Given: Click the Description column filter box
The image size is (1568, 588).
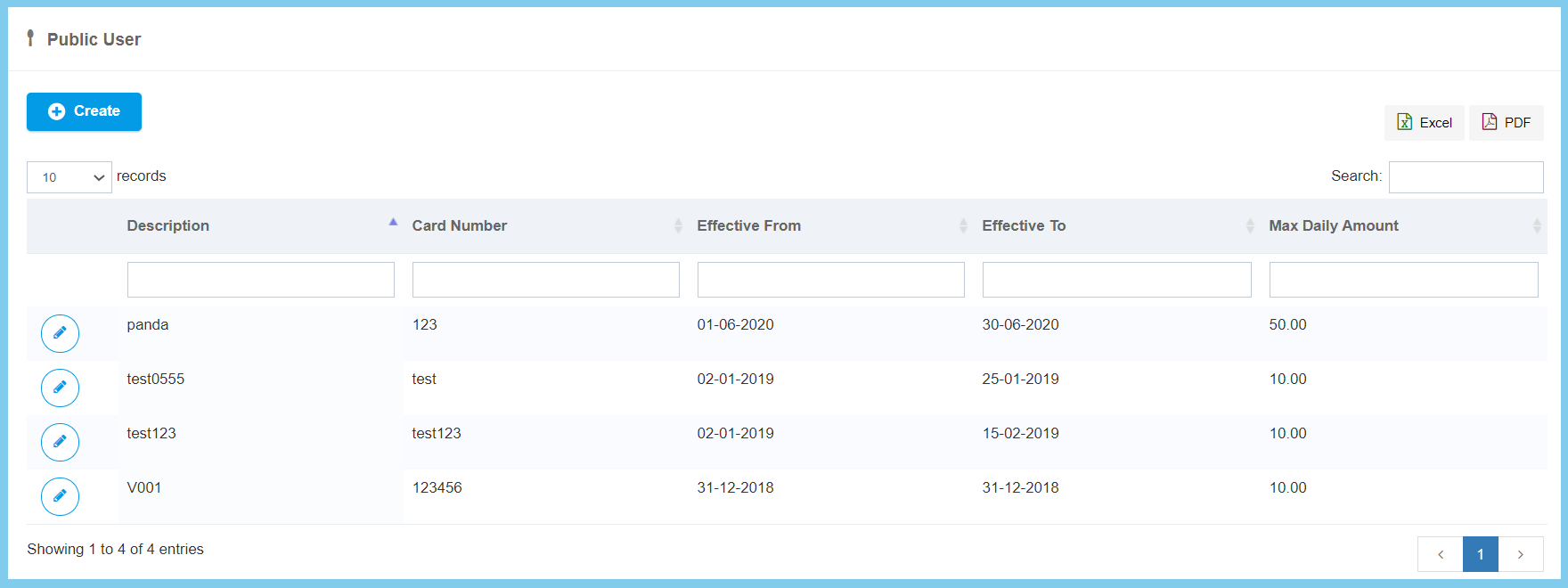Looking at the screenshot, I should pos(260,280).
